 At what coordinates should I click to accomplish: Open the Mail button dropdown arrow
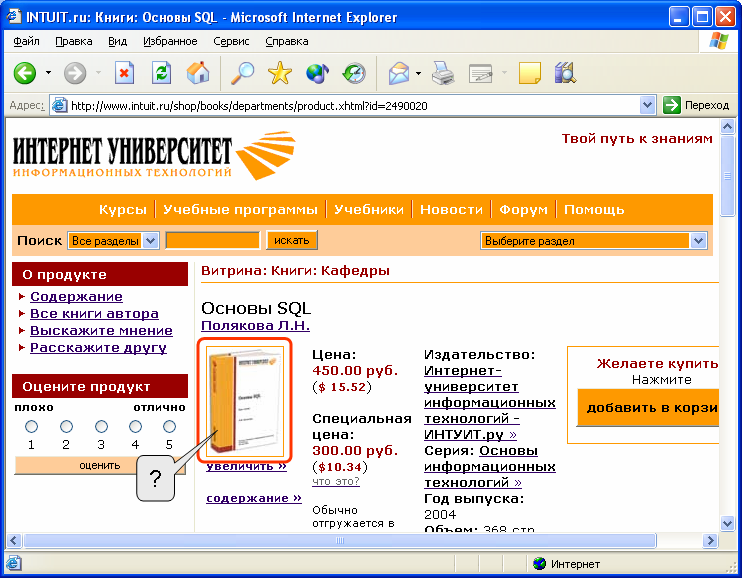(x=418, y=73)
